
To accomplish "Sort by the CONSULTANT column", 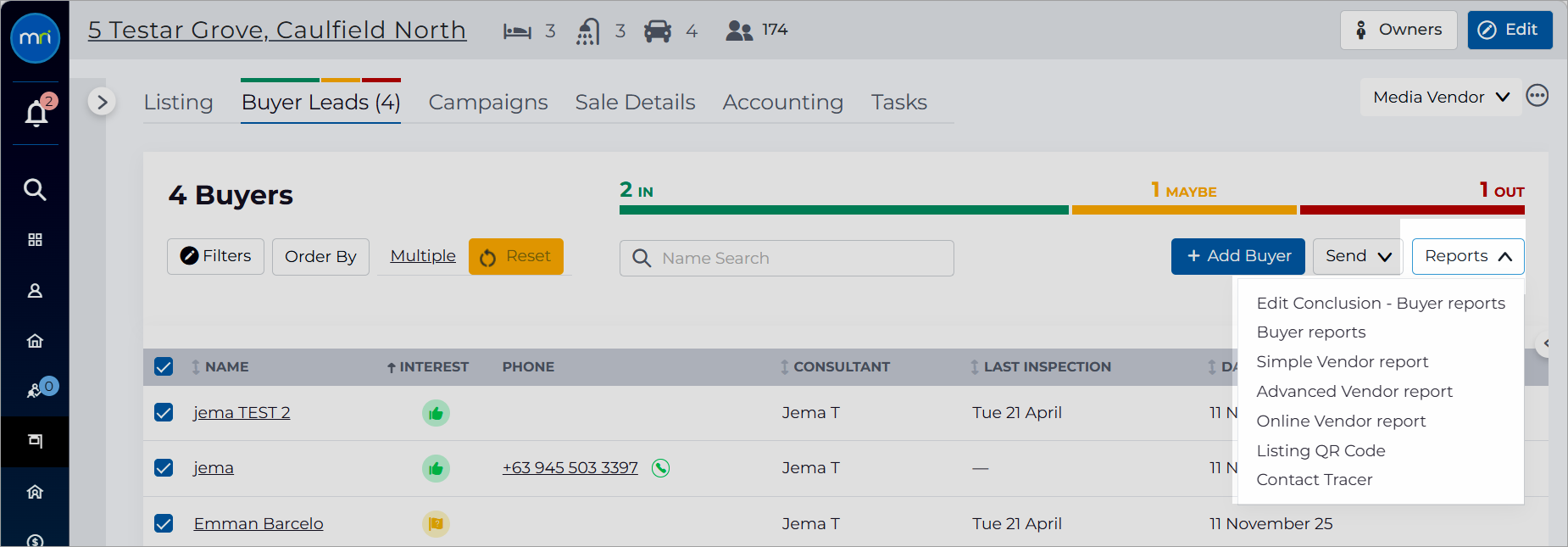I will [x=835, y=366].
